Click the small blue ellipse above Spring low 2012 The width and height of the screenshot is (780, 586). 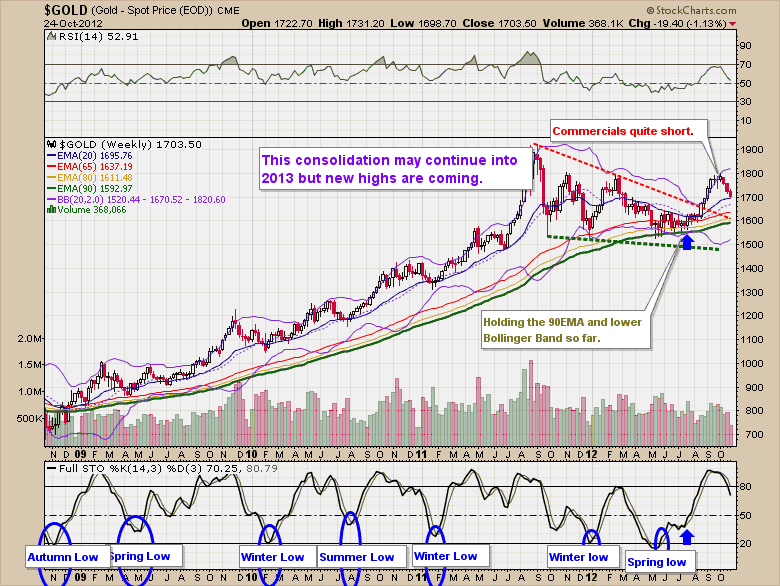pos(657,538)
